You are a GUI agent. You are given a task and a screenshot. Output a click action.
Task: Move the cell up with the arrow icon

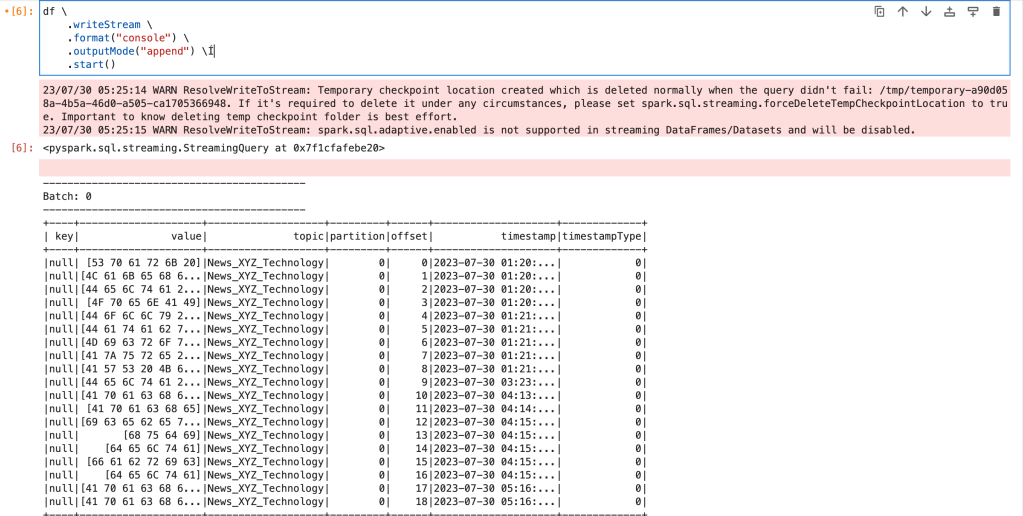(902, 12)
